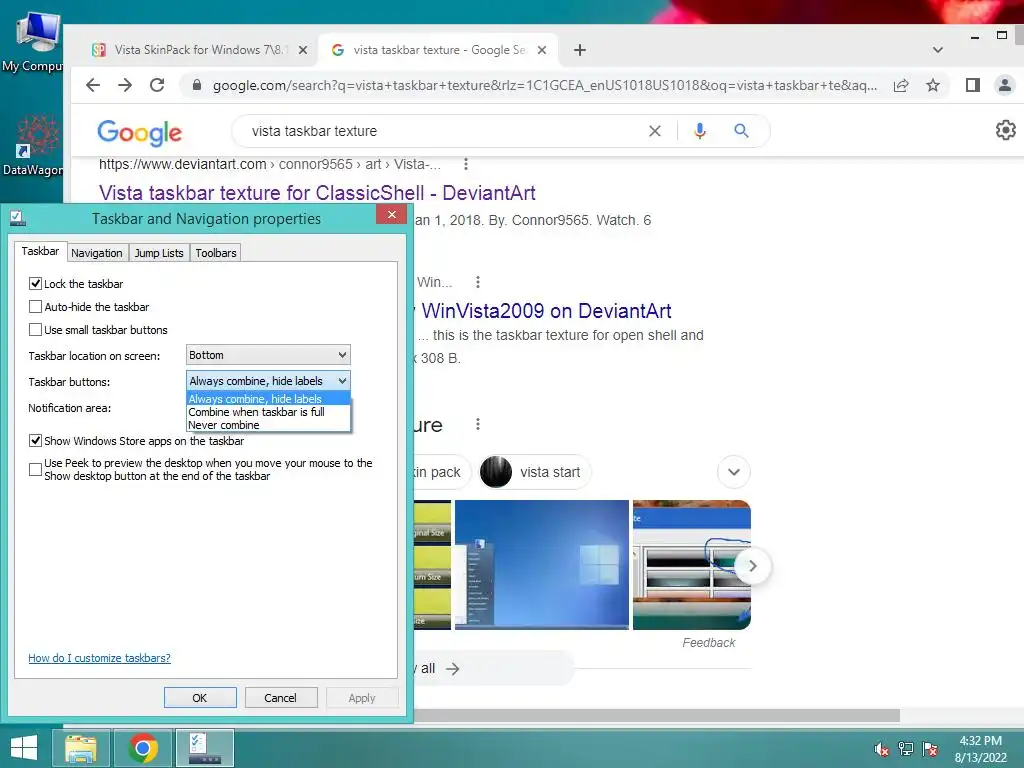Open the Taskbar location on screen dropdown
This screenshot has height=768, width=1024.
268,355
